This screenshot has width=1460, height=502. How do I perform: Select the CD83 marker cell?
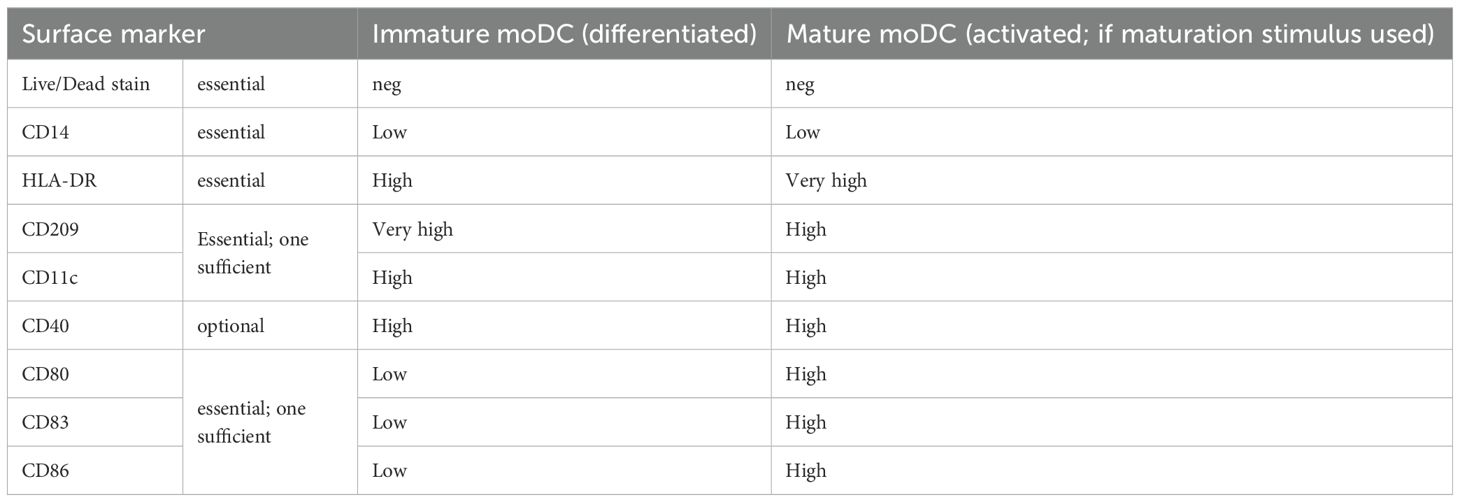point(45,422)
